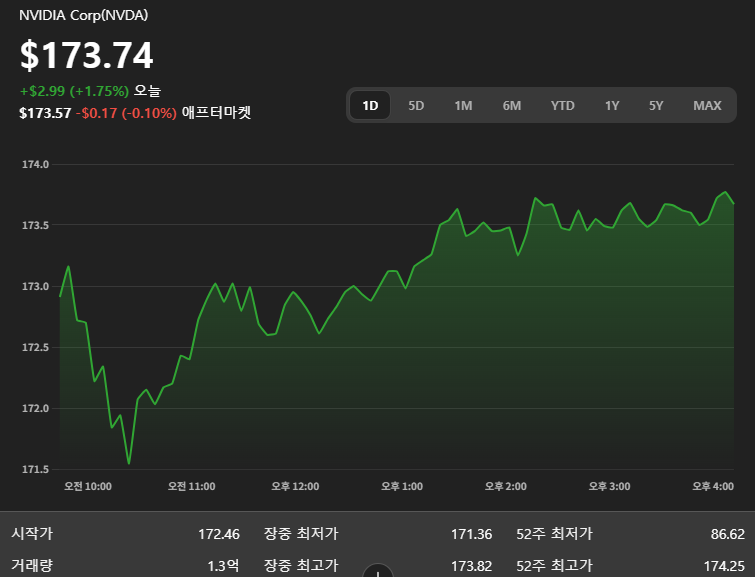The width and height of the screenshot is (755, 577).
Task: Click the 173.82 intraday high value
Action: 471,566
